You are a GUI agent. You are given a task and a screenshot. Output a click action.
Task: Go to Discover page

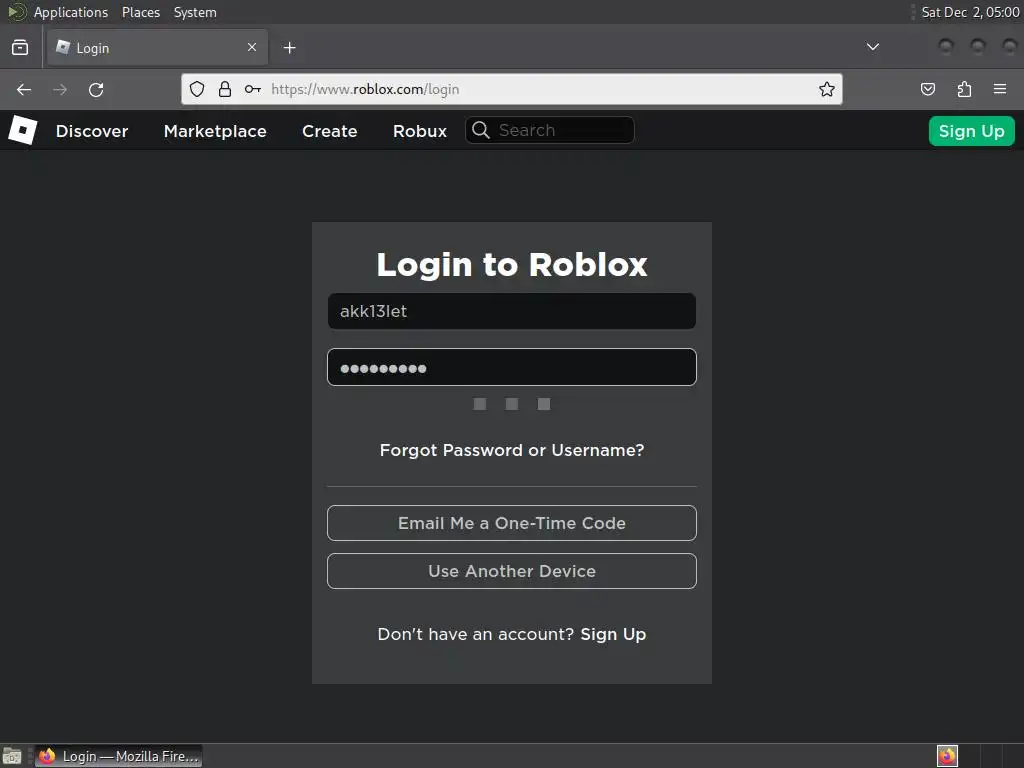pyautogui.click(x=92, y=131)
